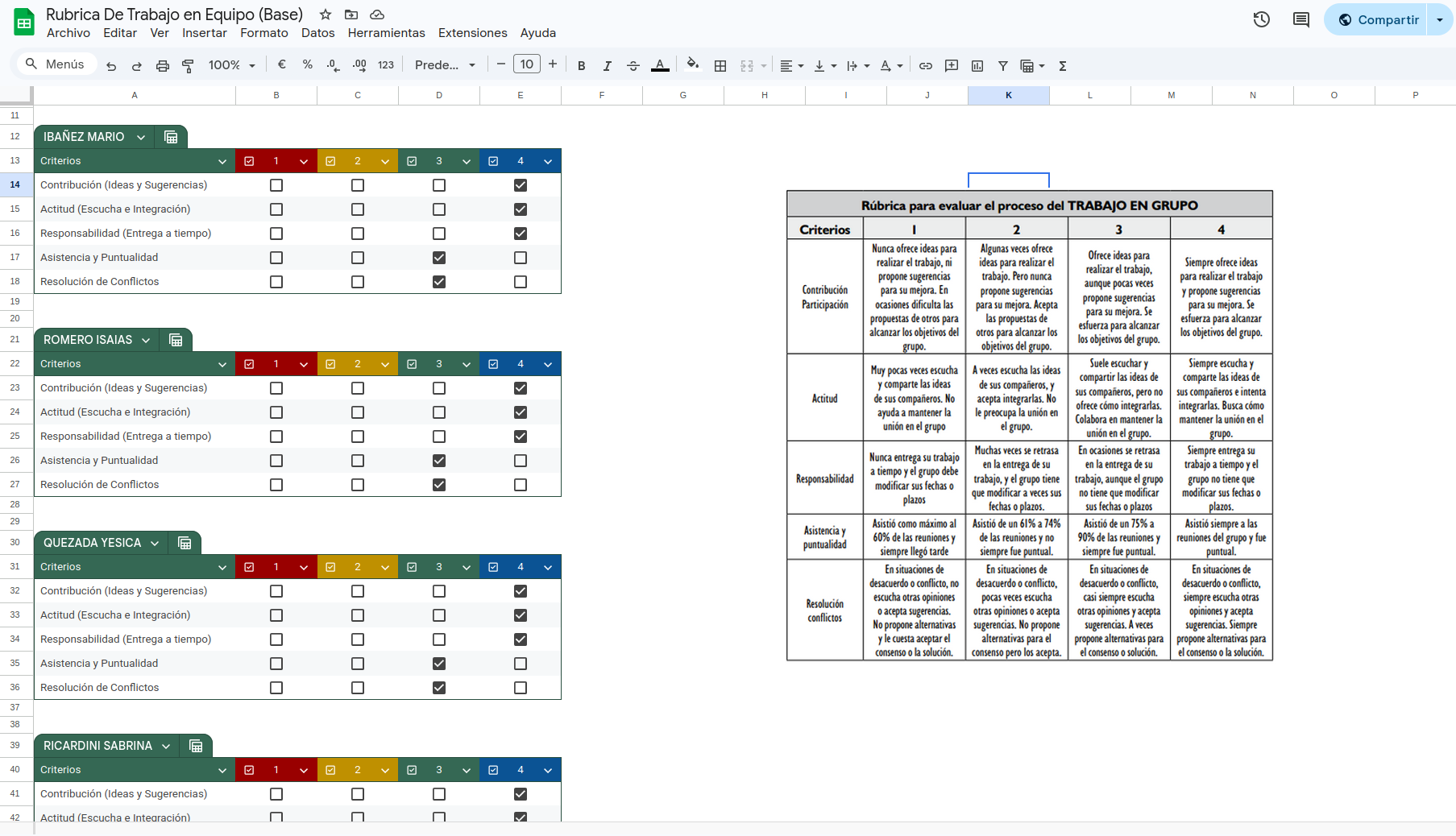Decrease font size minus button
The height and width of the screenshot is (836, 1456).
(501, 64)
